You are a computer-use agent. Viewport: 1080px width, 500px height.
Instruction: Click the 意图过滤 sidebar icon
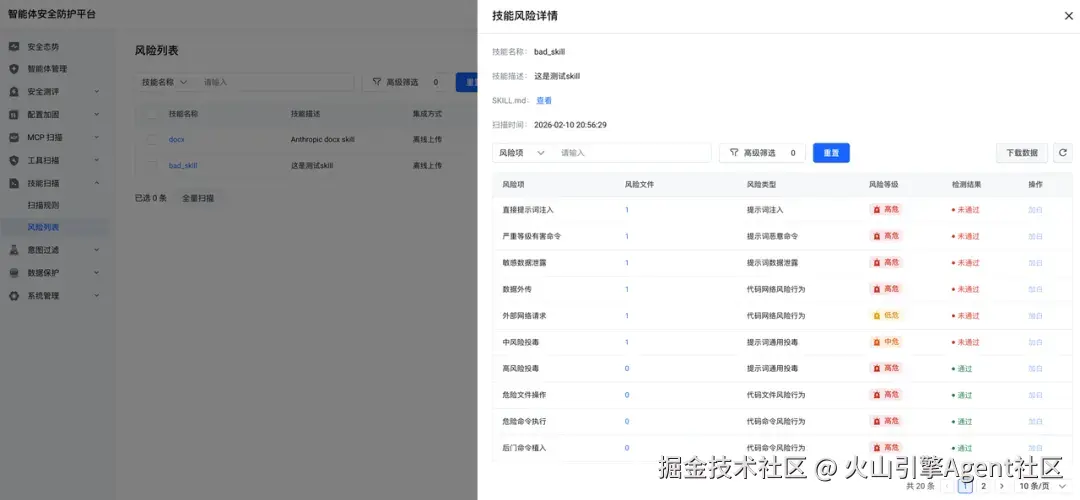click(14, 250)
